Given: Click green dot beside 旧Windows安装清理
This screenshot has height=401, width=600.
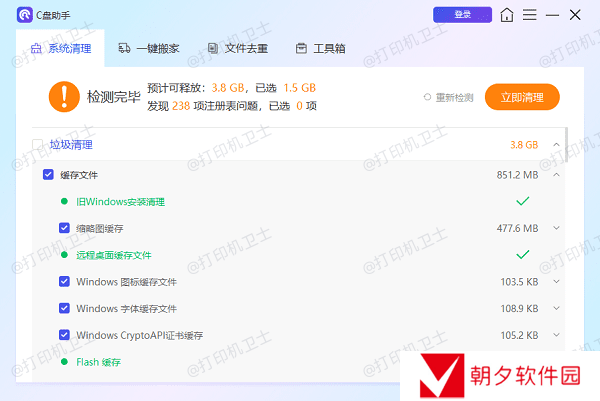Looking at the screenshot, I should click(x=64, y=201).
